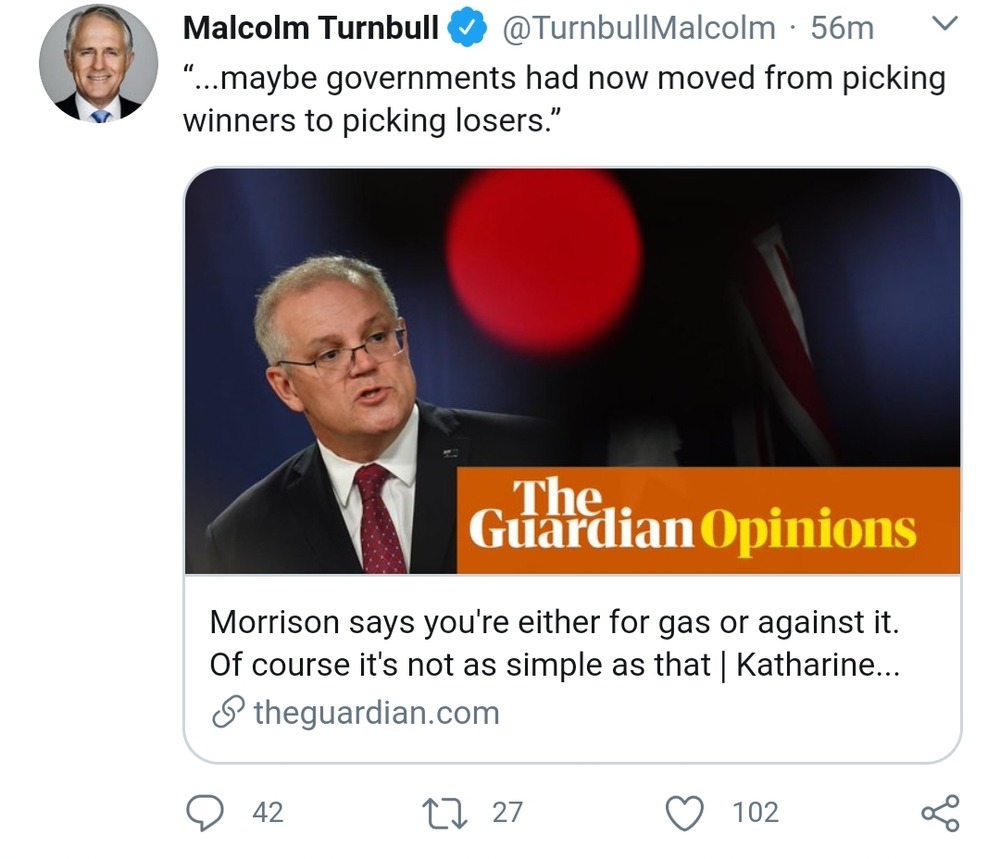The image size is (1000, 859).
Task: Click the reply count of 42
Action: click(267, 813)
